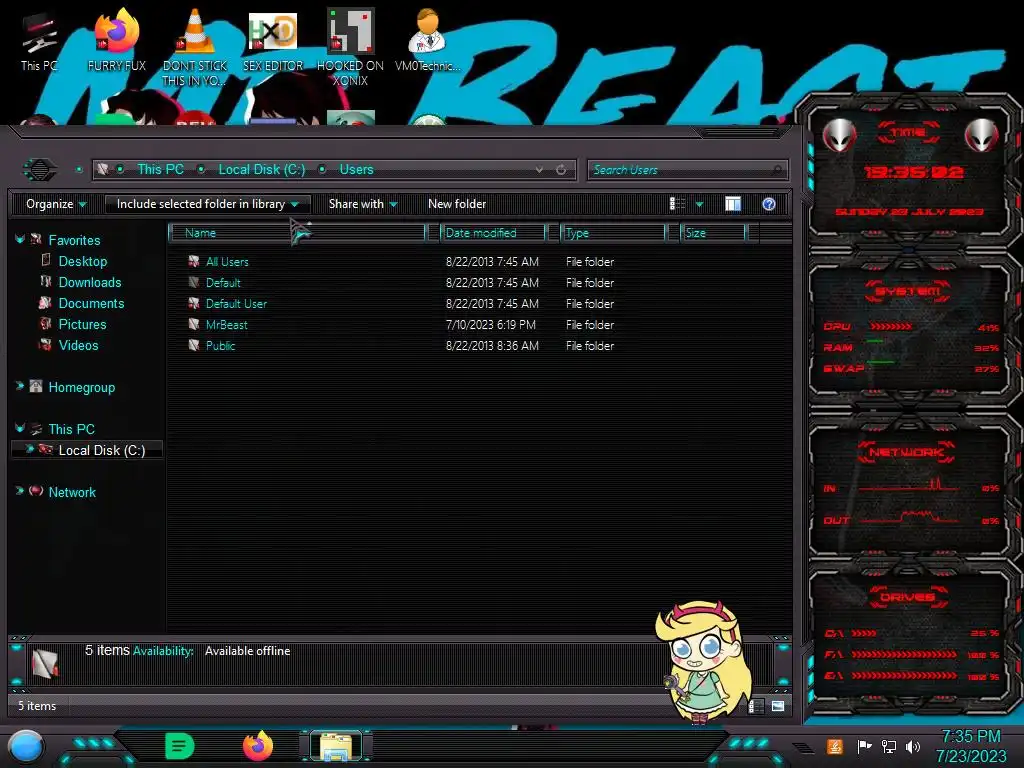Select This PC in the navigation pane
This screenshot has width=1024, height=768.
72,429
